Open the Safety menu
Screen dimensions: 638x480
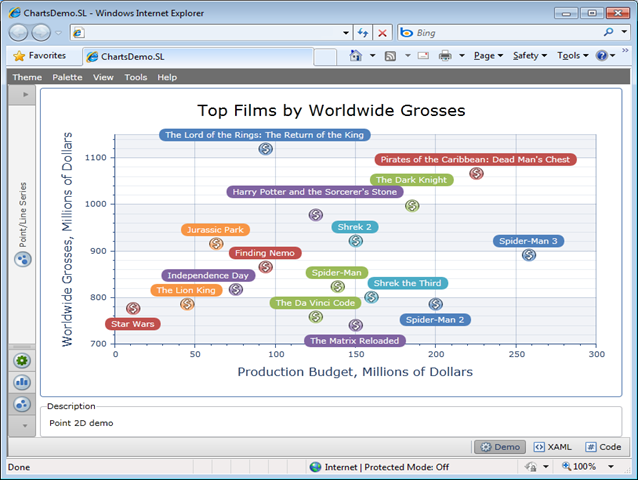pos(530,56)
